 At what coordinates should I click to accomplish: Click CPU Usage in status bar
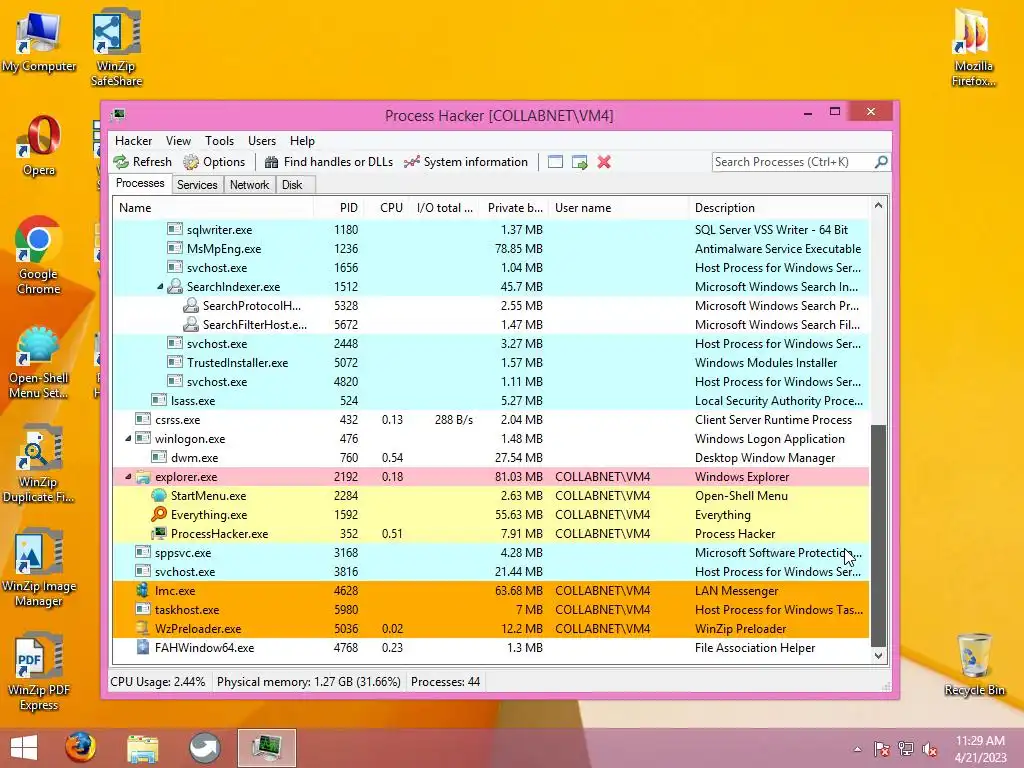pos(157,682)
